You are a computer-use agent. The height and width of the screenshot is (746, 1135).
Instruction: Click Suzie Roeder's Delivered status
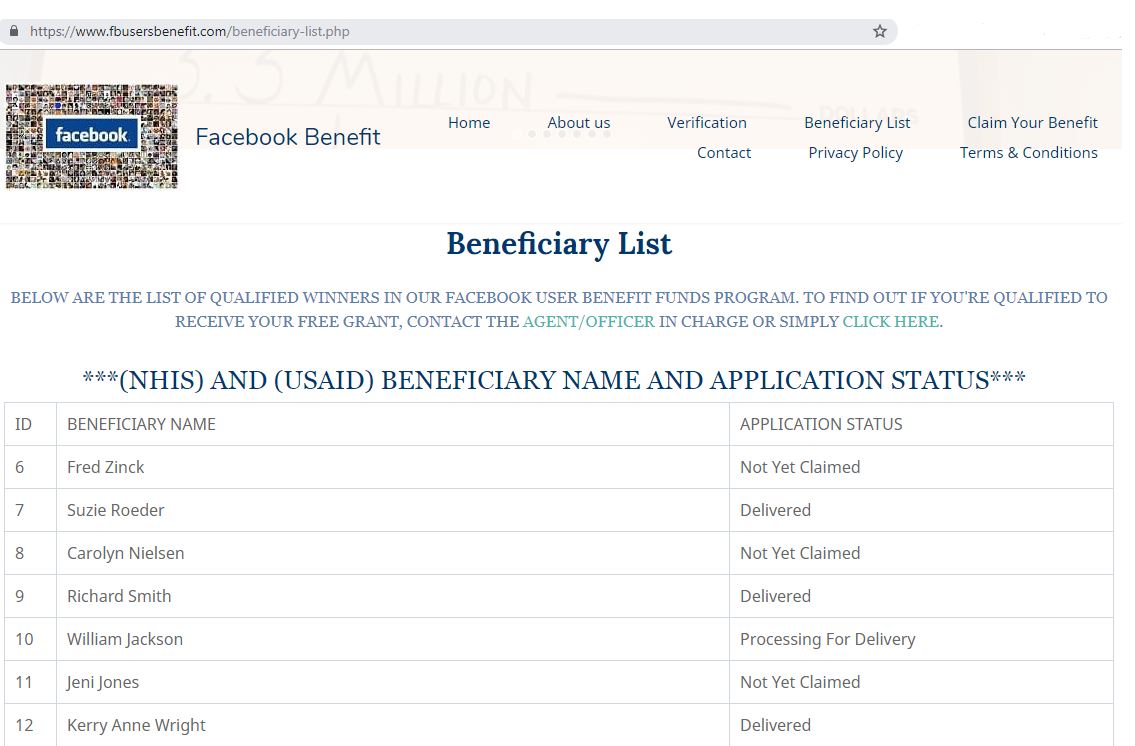tap(775, 510)
